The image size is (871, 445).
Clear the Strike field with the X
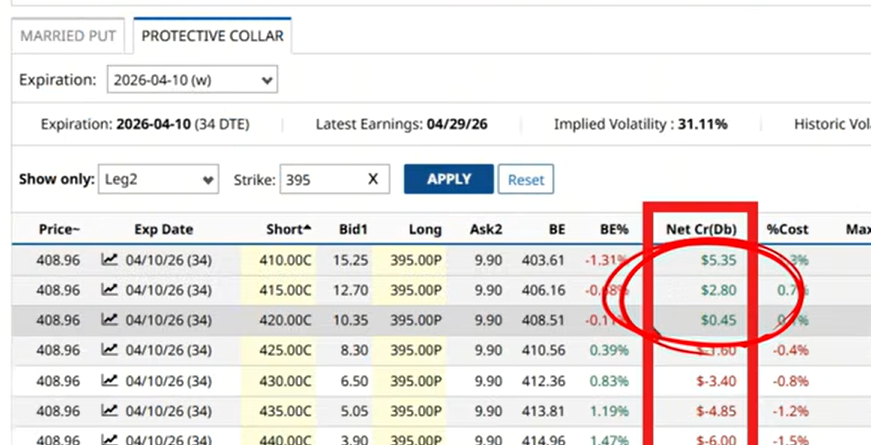373,179
